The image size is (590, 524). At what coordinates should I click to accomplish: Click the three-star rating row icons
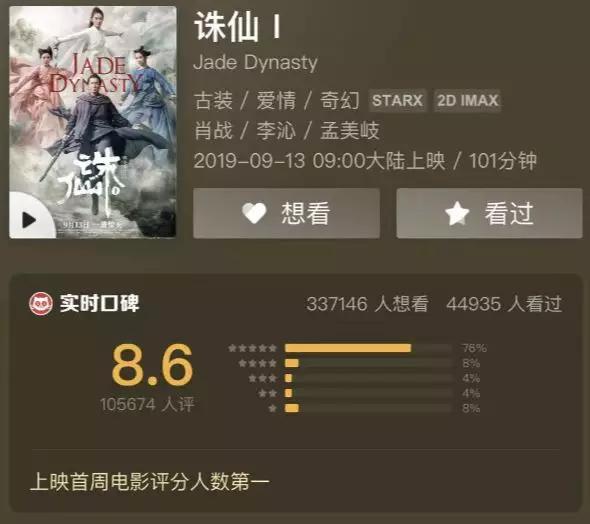pos(263,378)
